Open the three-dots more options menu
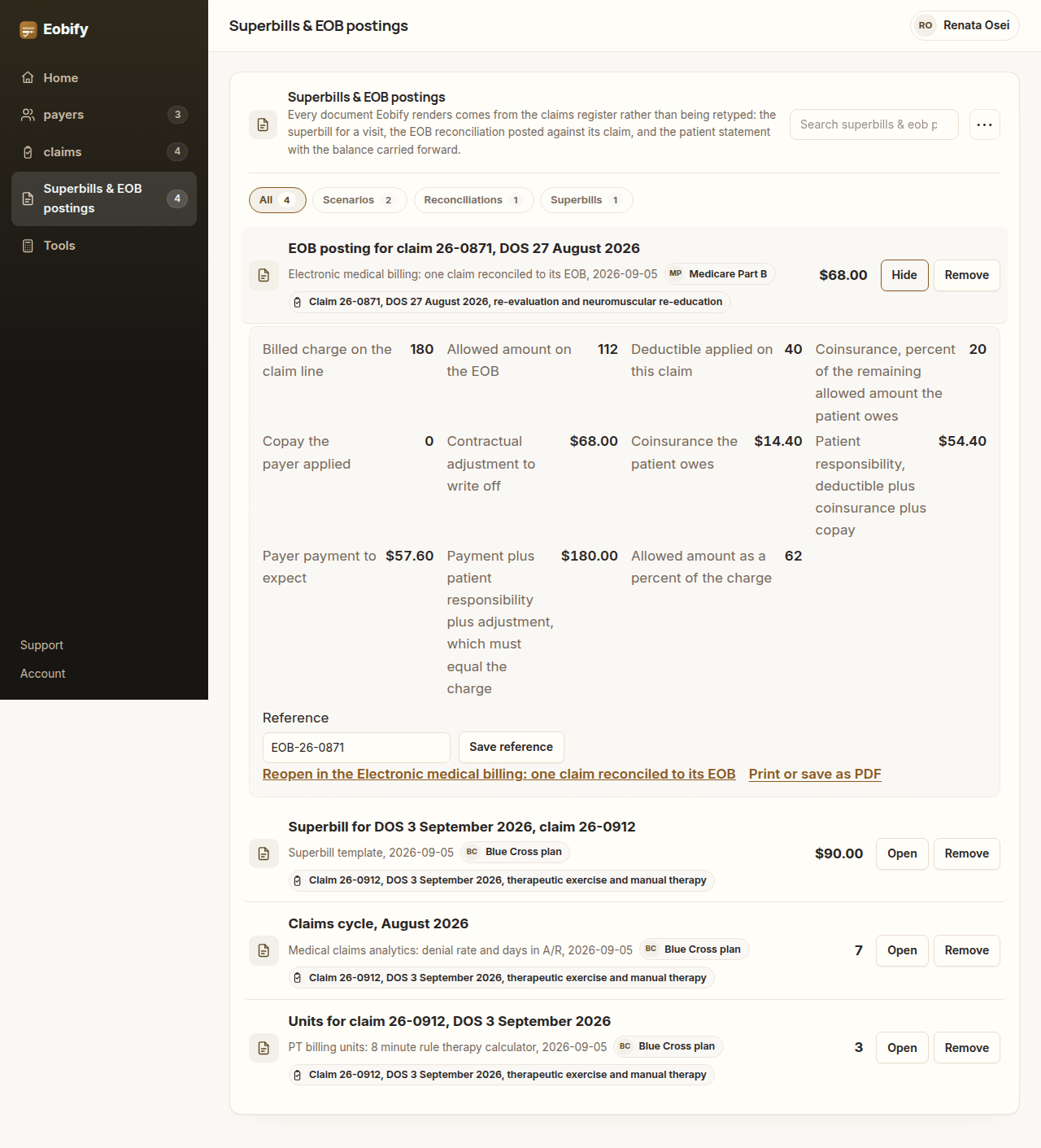The image size is (1041, 1148). pos(984,124)
